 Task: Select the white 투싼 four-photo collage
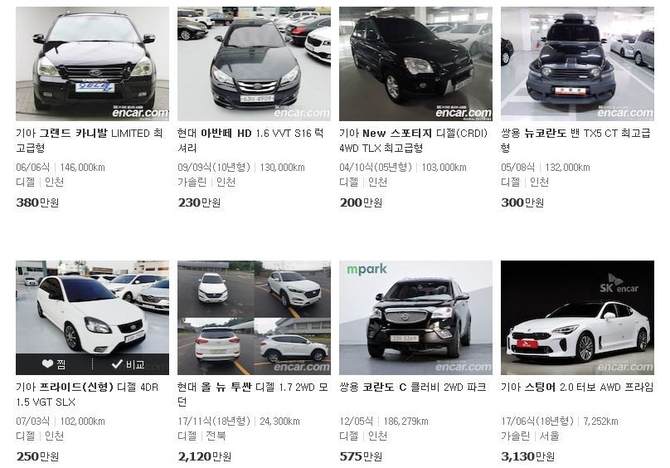click(x=254, y=318)
